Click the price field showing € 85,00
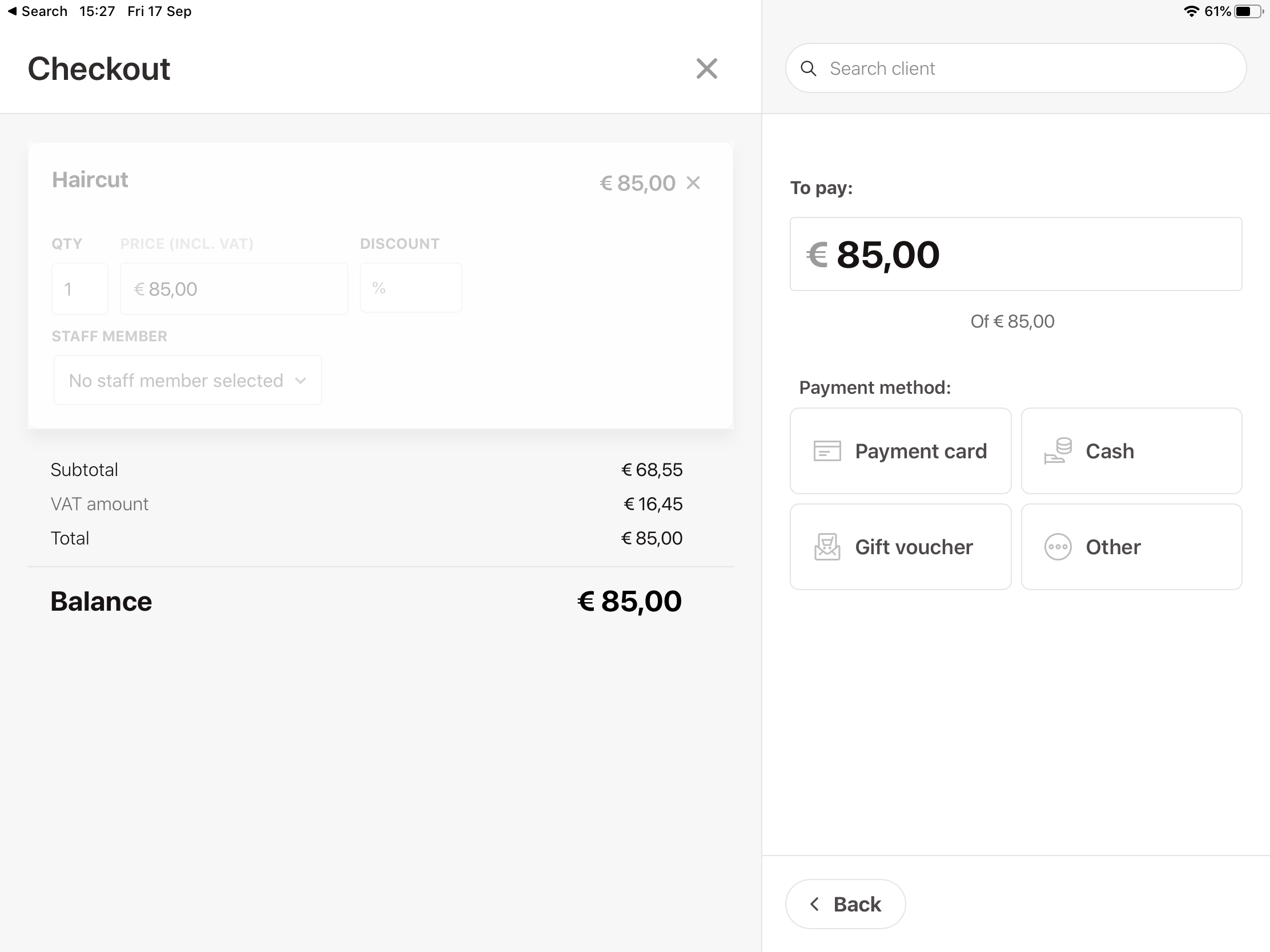 coord(233,289)
